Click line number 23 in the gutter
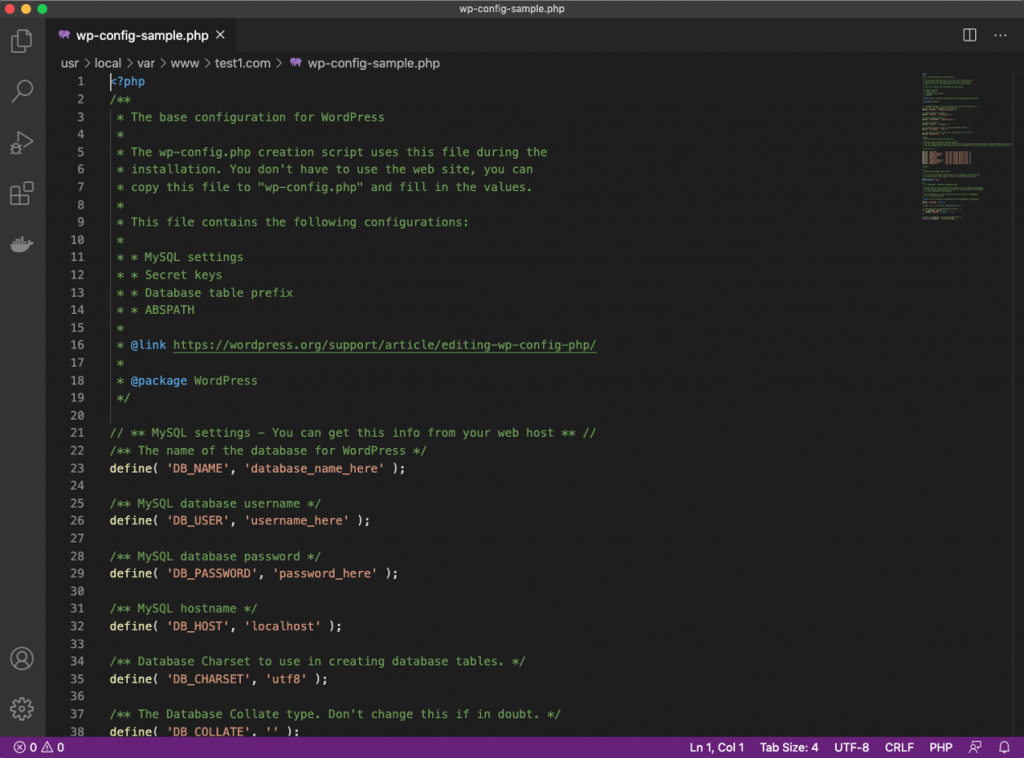The height and width of the screenshot is (758, 1024). tap(77, 468)
